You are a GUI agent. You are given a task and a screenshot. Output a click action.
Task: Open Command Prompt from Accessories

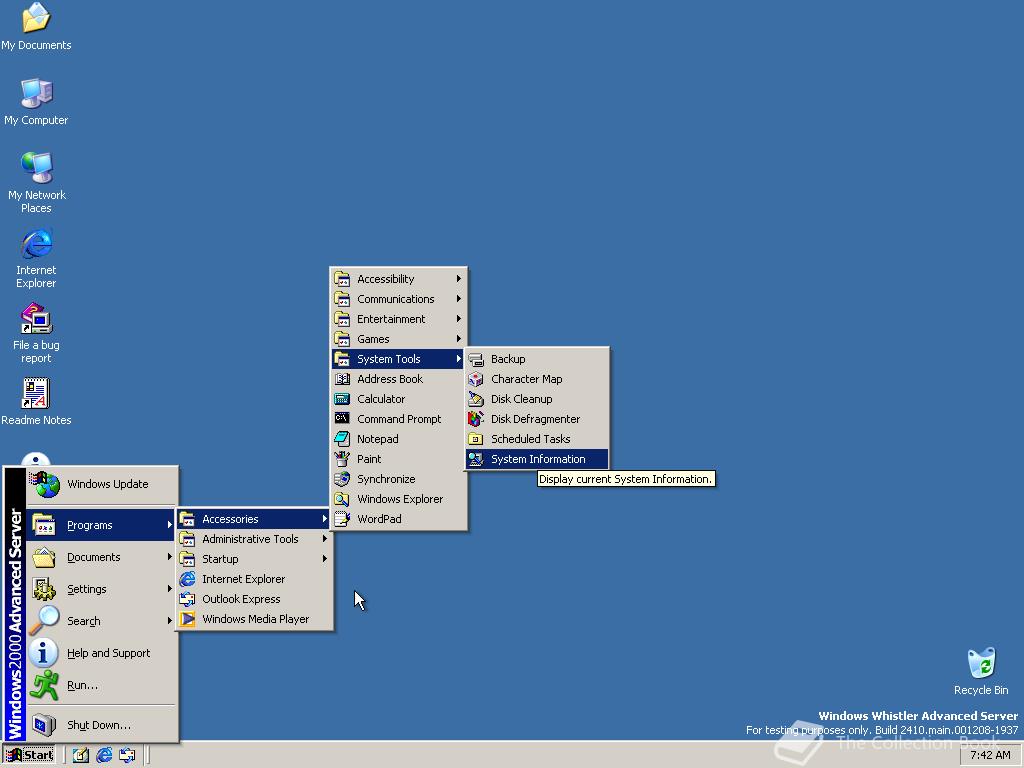tap(398, 419)
